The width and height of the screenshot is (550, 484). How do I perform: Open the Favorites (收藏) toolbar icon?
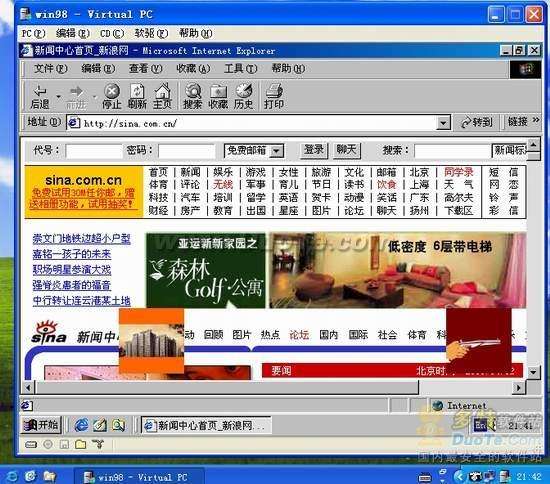pyautogui.click(x=218, y=96)
